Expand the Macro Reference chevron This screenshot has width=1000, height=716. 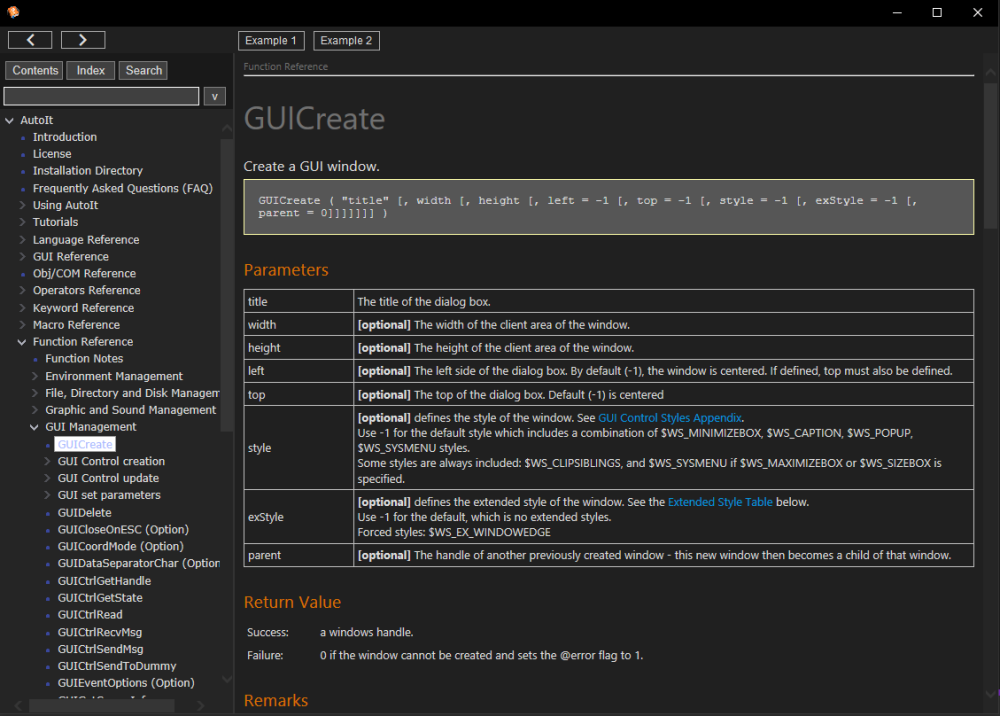point(23,325)
